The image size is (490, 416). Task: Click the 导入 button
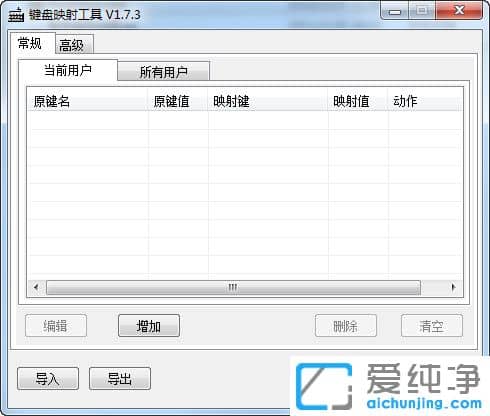[x=48, y=379]
